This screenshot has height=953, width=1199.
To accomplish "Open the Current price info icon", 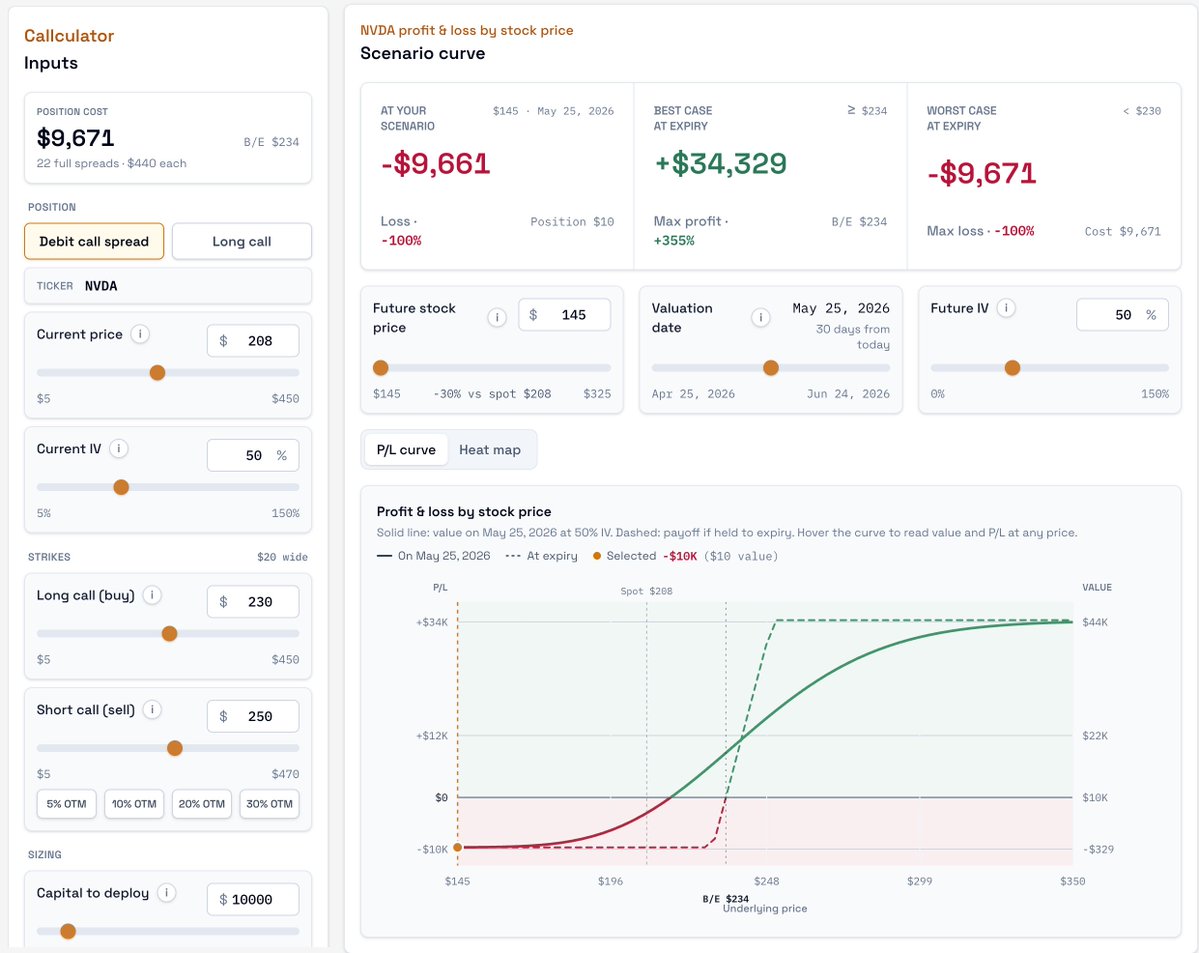I will (140, 334).
